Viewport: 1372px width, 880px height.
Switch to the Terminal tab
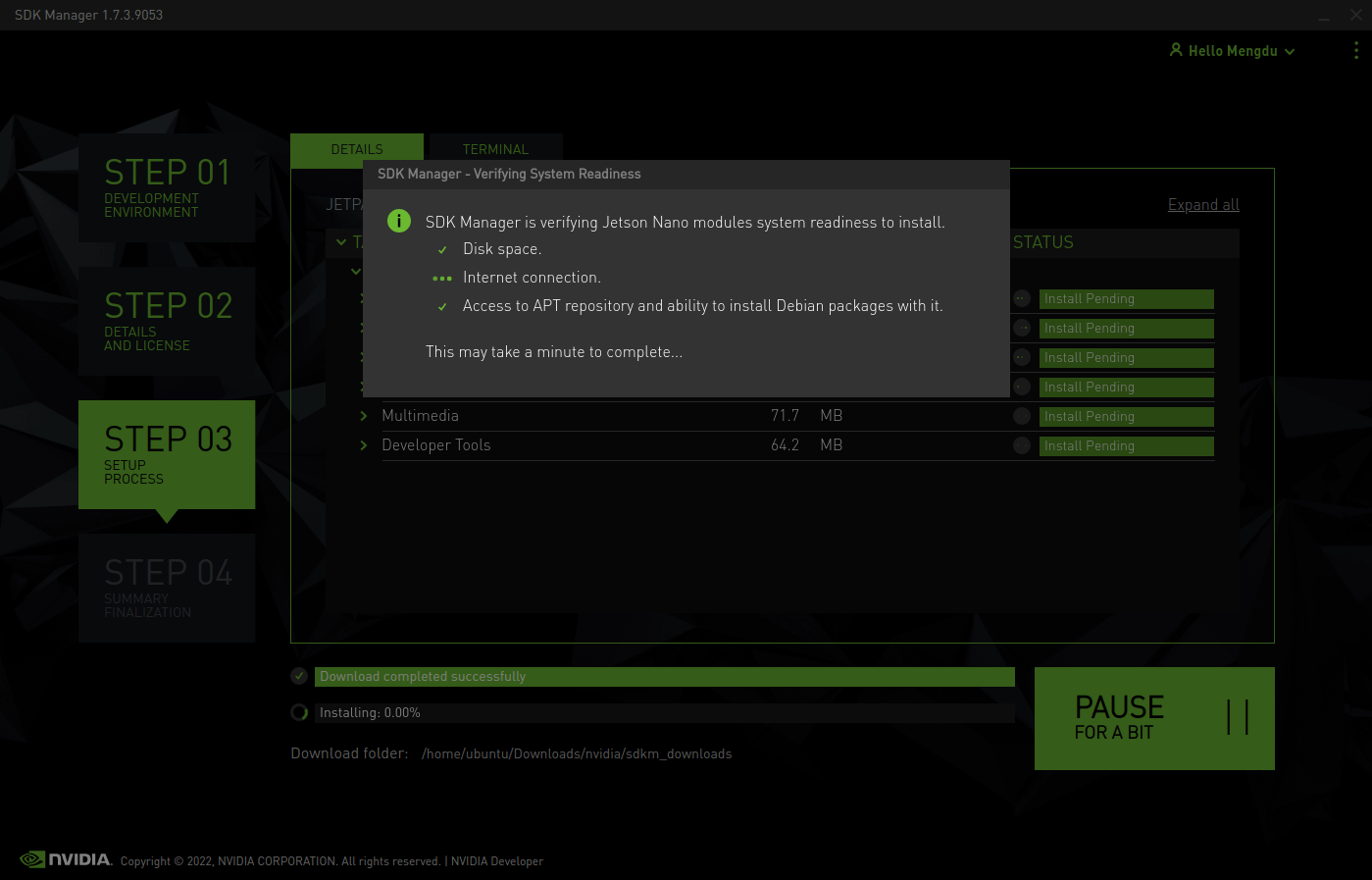click(495, 149)
